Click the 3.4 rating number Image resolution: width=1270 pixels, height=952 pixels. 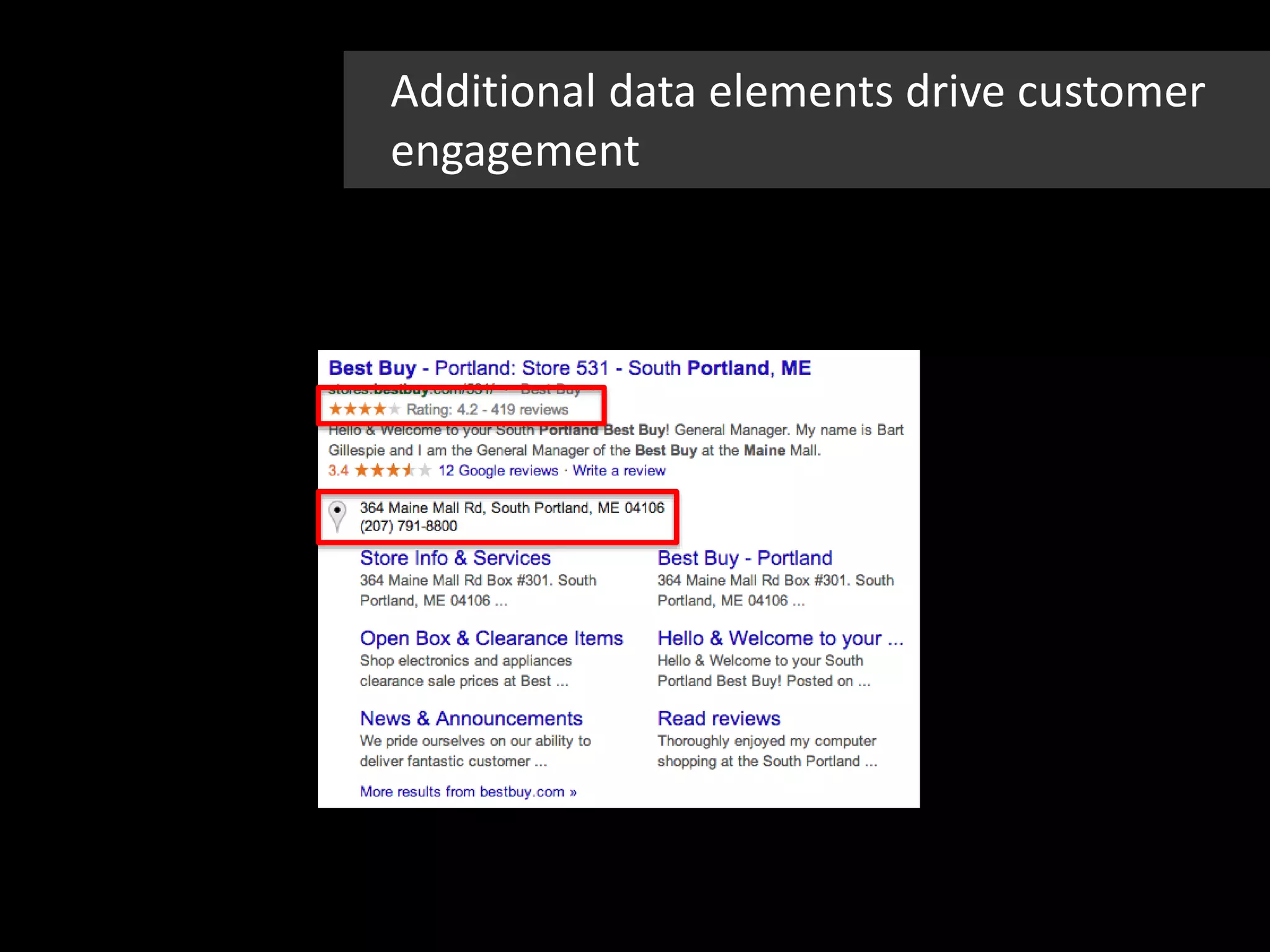339,470
